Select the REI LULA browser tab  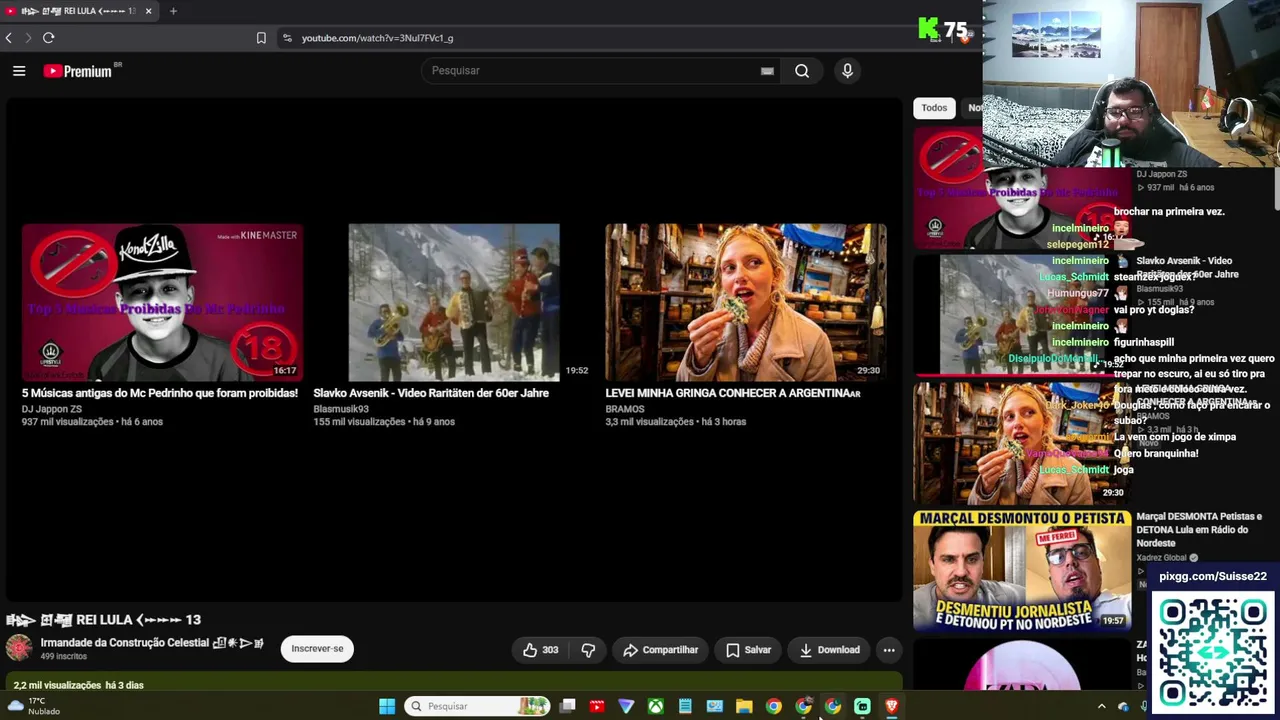[79, 11]
